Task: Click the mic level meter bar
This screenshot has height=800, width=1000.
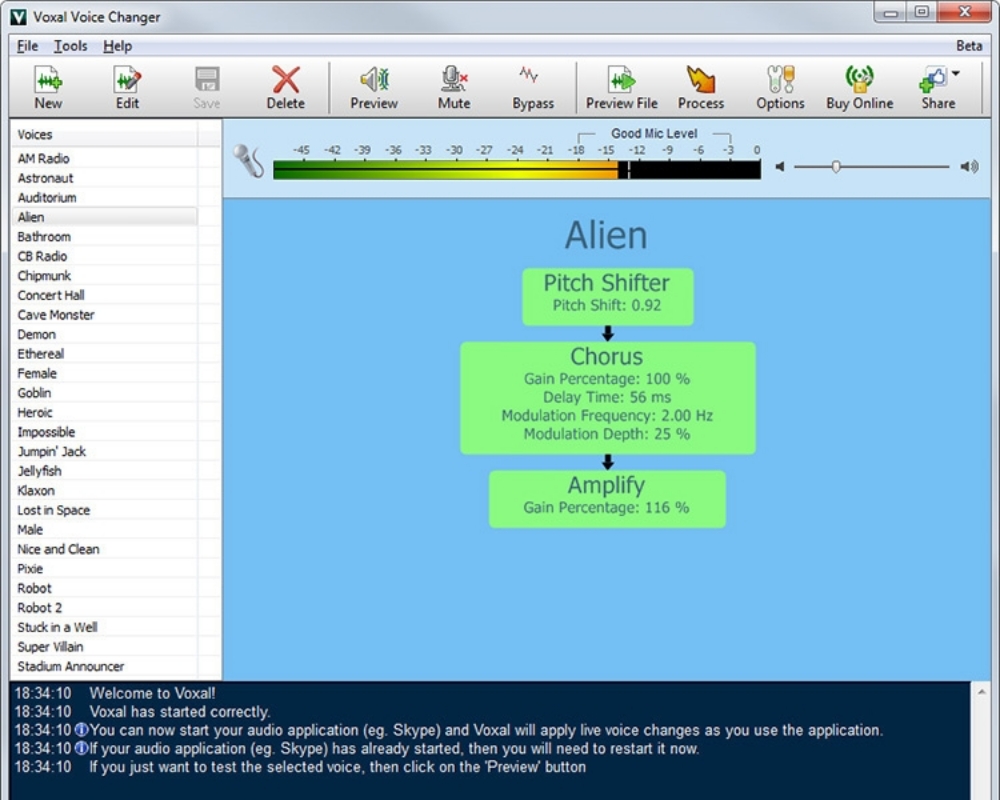Action: pyautogui.click(x=517, y=170)
